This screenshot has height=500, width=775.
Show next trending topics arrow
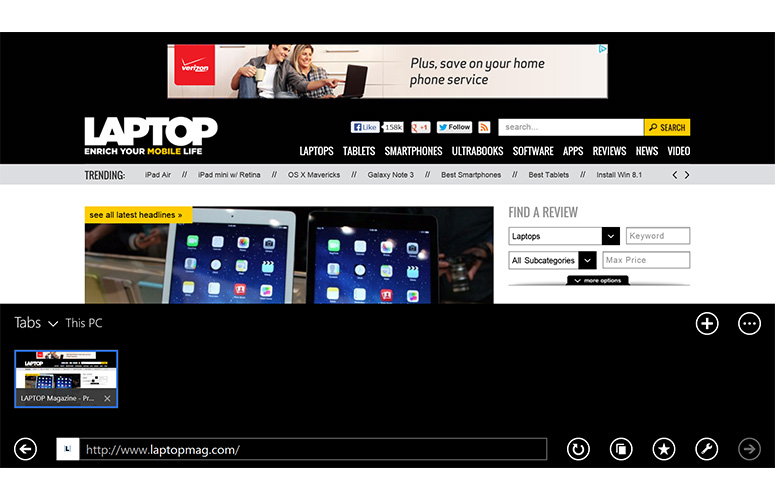687,175
